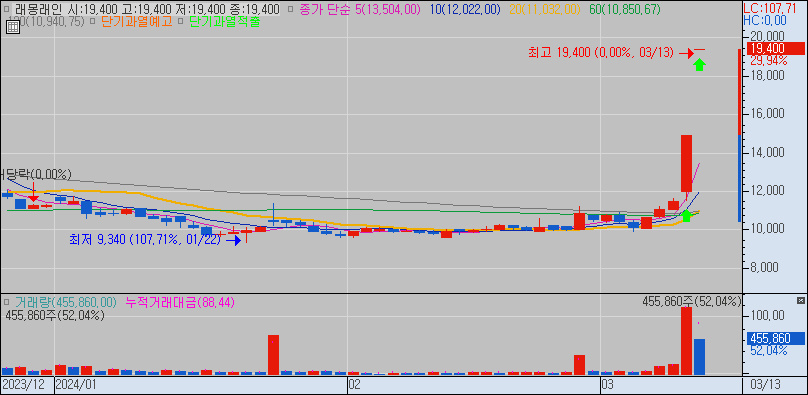Viewport: 808px width, 395px height.
Task: Open the data table grid icon
Action: tap(13, 27)
